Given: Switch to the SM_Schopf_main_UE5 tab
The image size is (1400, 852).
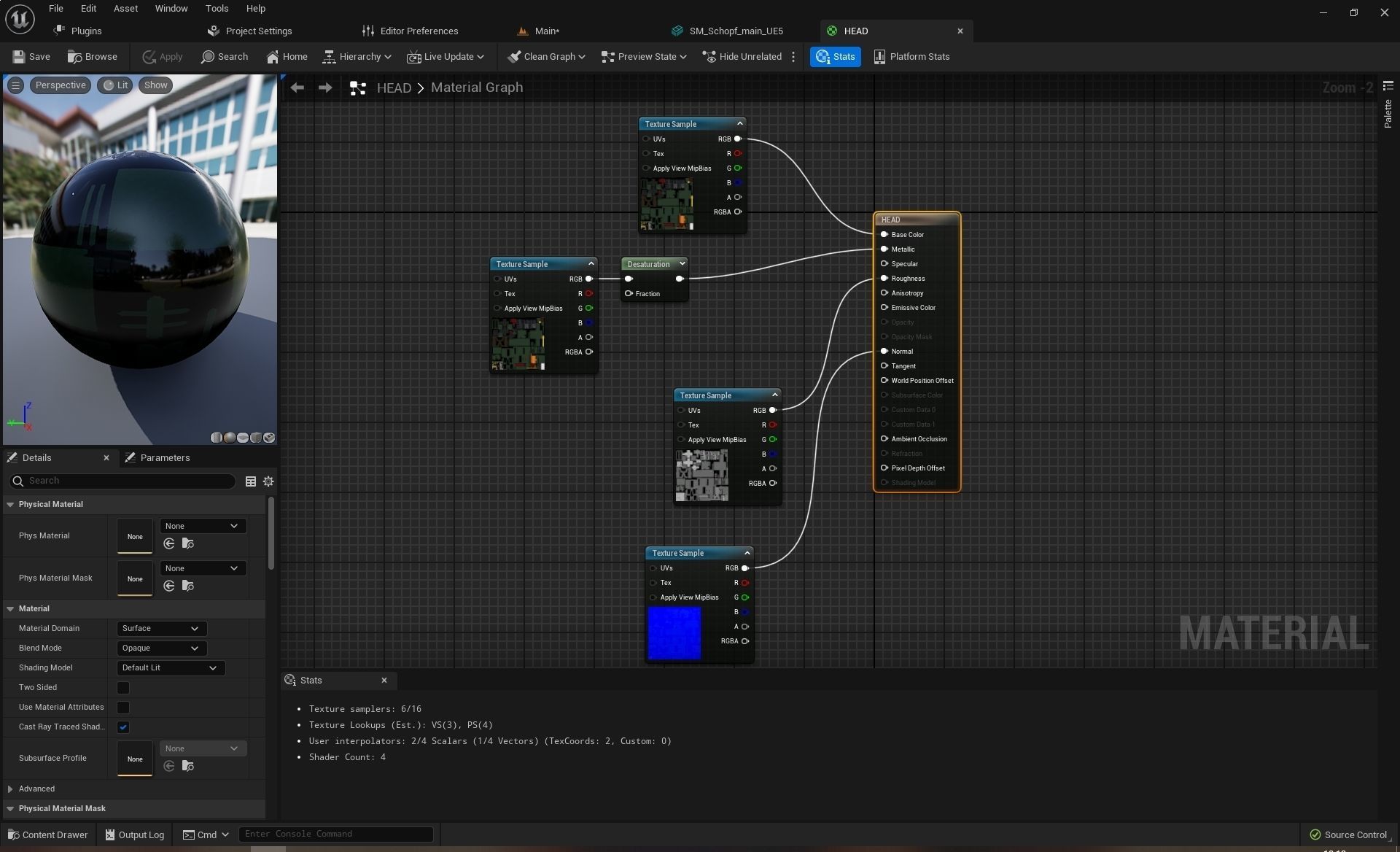Looking at the screenshot, I should point(736,31).
